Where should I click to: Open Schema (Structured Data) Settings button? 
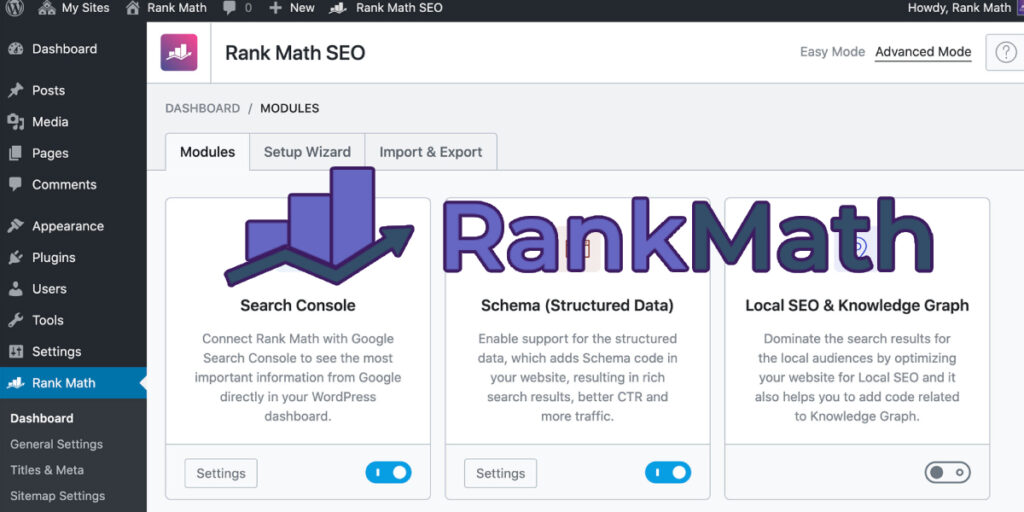point(500,473)
